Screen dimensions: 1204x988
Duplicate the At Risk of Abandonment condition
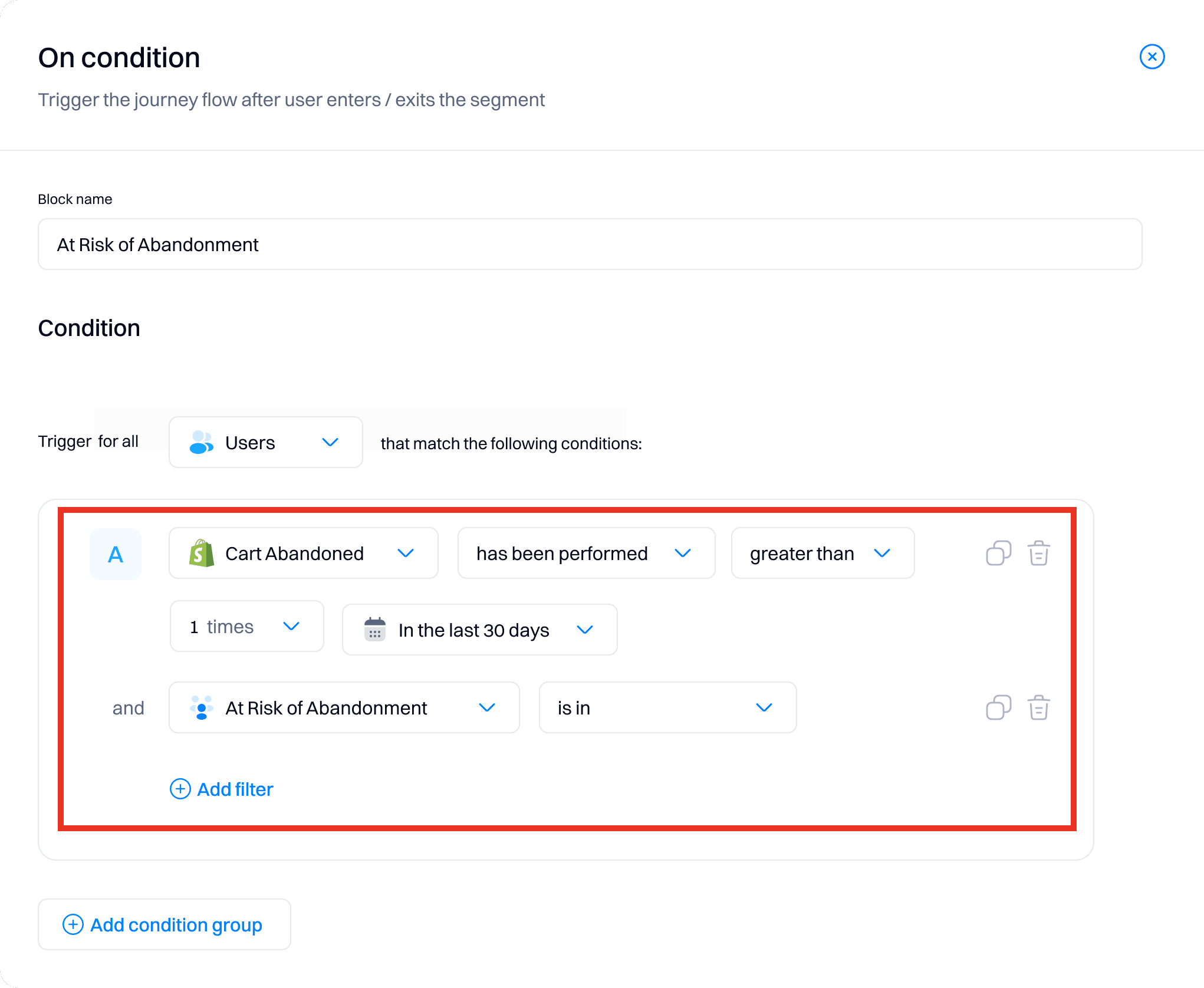998,707
